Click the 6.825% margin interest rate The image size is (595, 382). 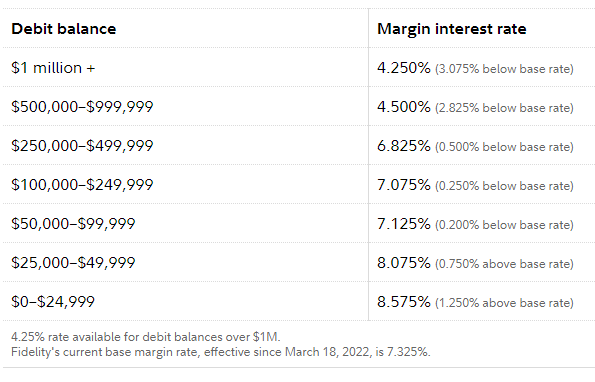coord(404,146)
